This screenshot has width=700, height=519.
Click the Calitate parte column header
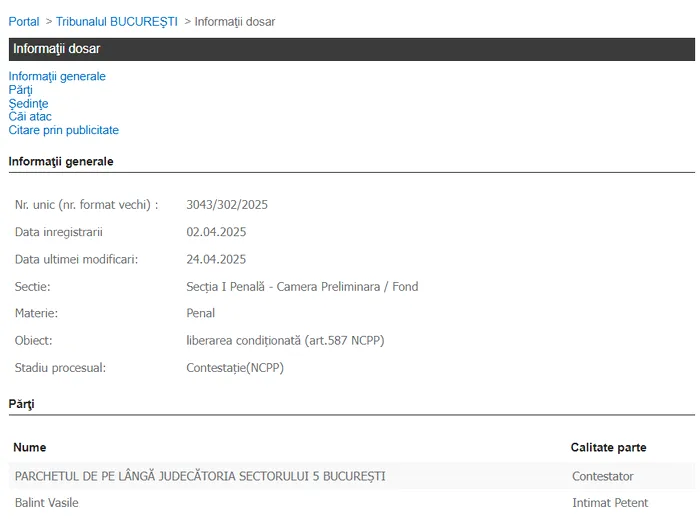pos(608,447)
